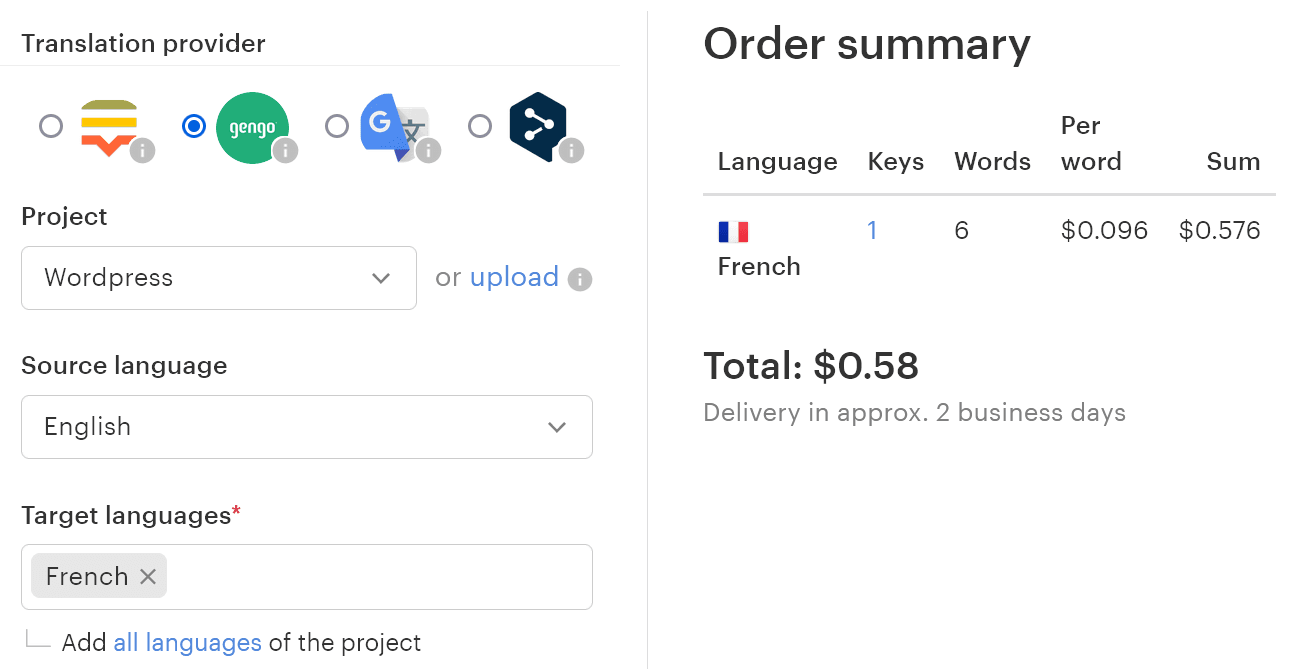Open the French keys count link

tap(872, 231)
